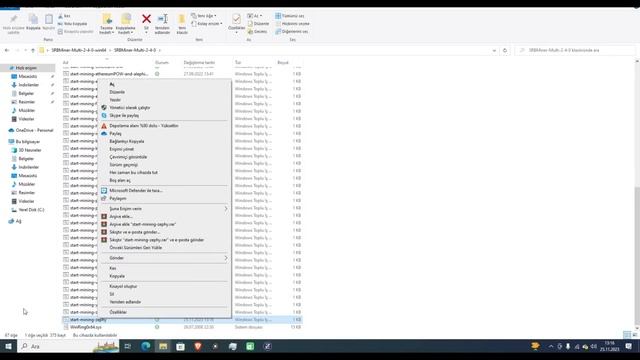Click the Özellikler properties checkmark icon in ribbon
This screenshot has width=640, height=360.
(236, 19)
